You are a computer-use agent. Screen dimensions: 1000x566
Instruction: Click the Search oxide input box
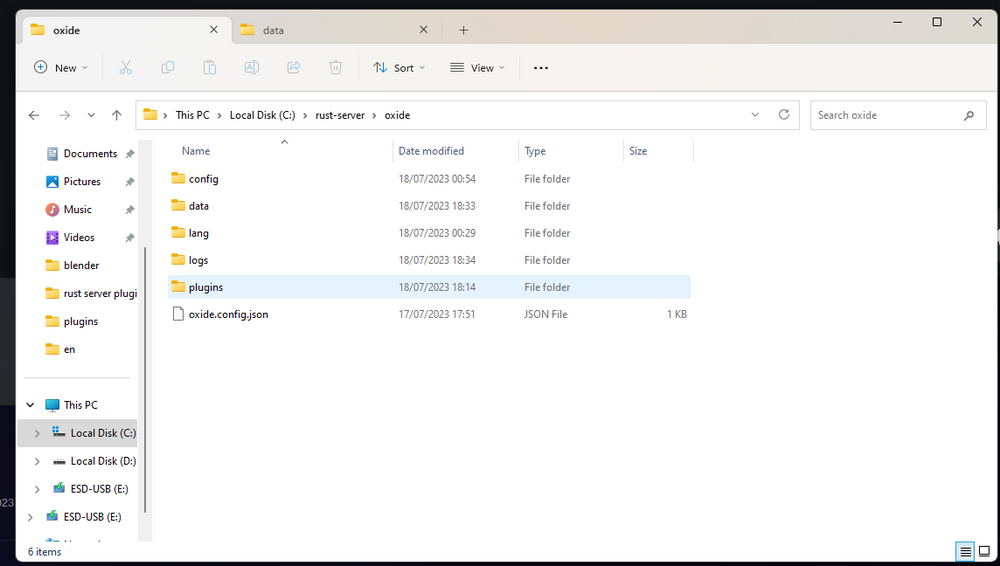[x=885, y=115]
